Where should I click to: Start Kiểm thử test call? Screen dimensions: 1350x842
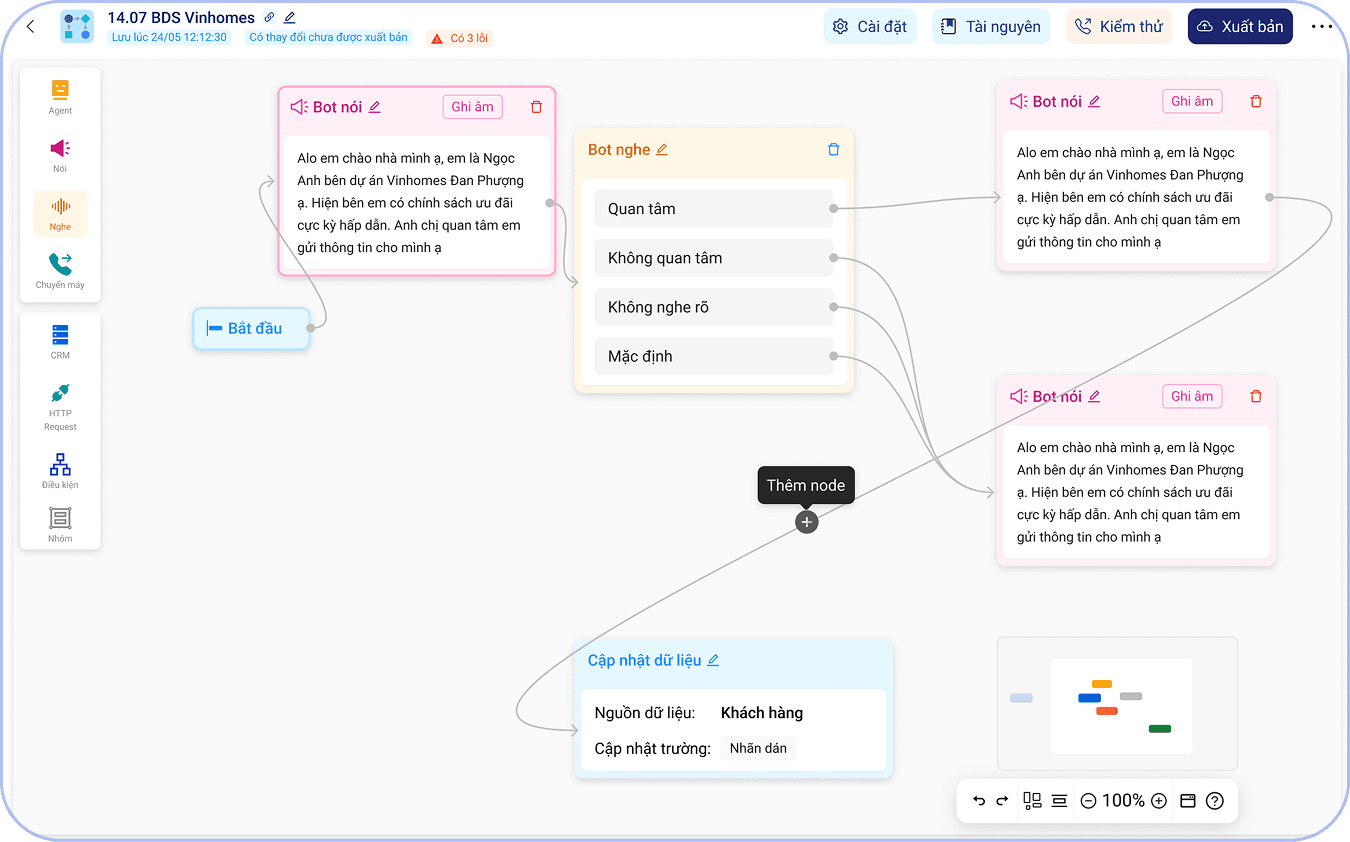point(1118,27)
